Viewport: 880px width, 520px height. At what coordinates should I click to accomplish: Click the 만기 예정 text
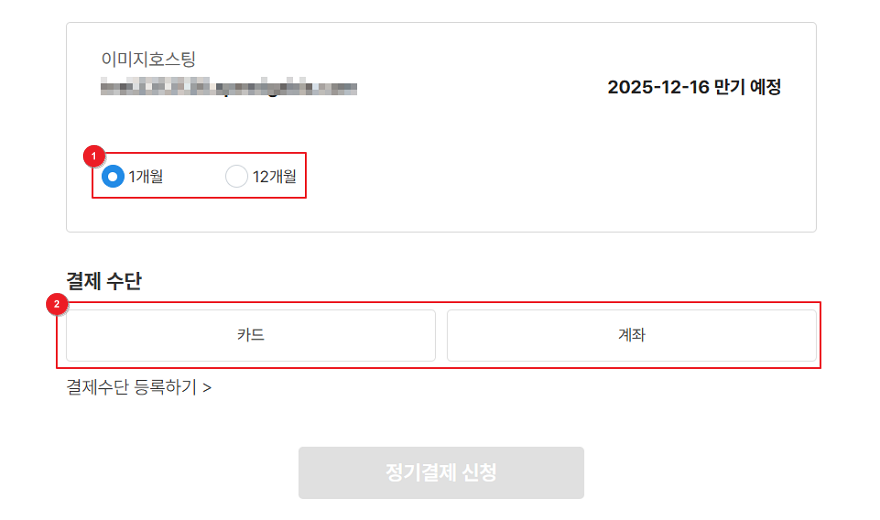(748, 87)
